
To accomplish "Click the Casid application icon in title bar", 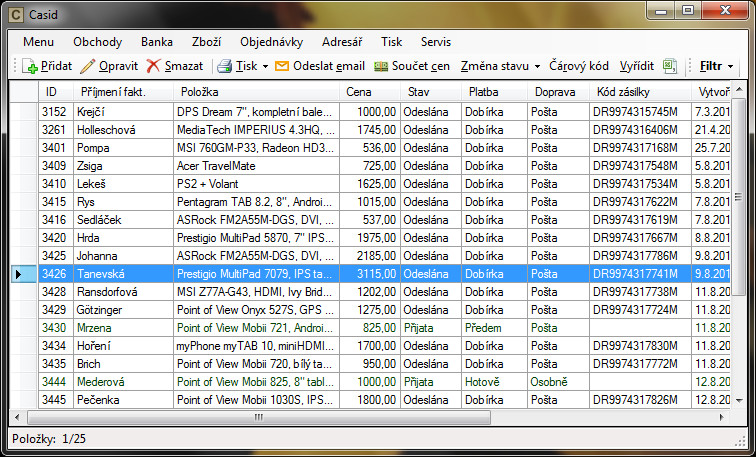I will point(16,15).
